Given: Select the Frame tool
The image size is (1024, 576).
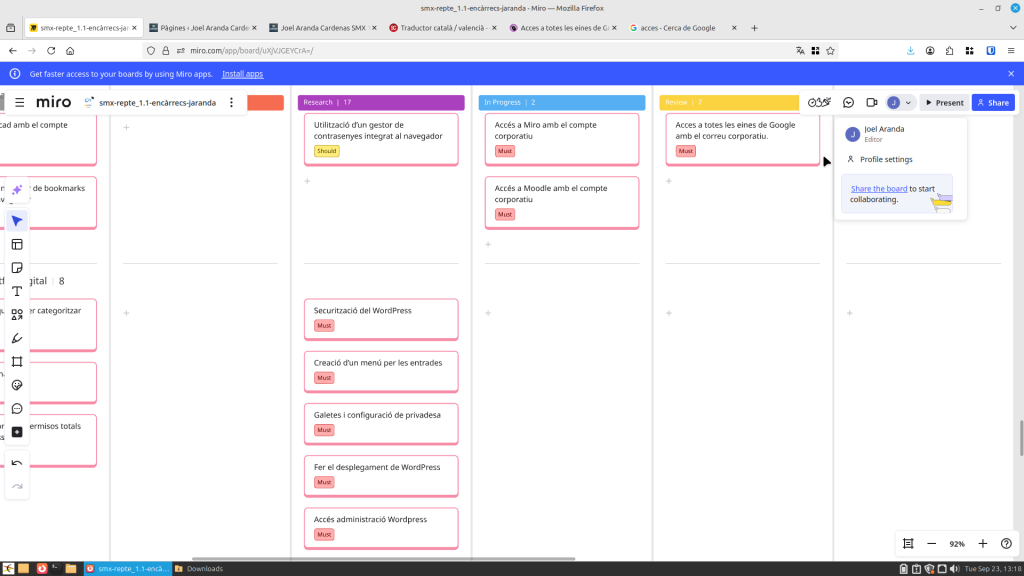Looking at the screenshot, I should pos(17,362).
